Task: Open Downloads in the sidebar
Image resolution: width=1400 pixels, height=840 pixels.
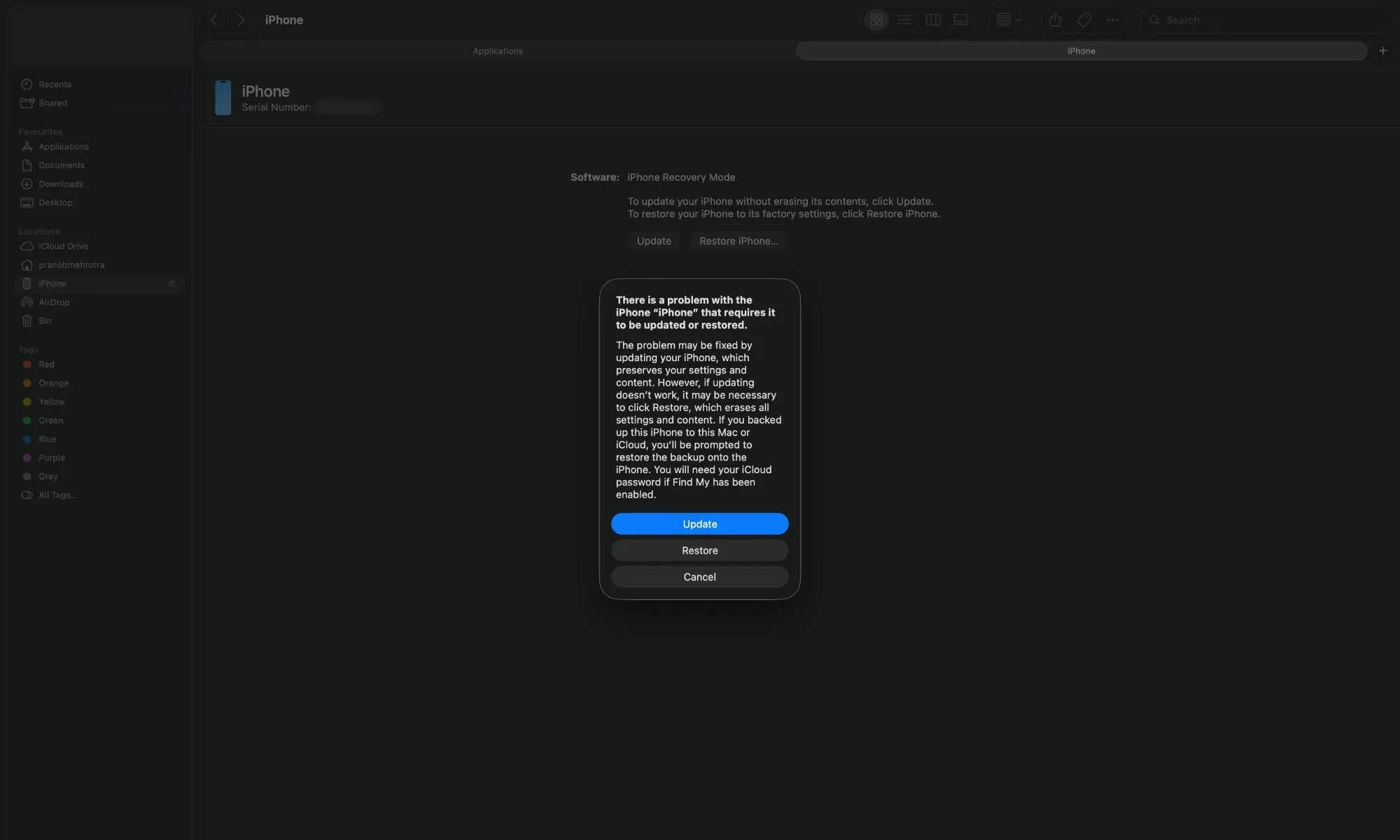Action: point(98,184)
